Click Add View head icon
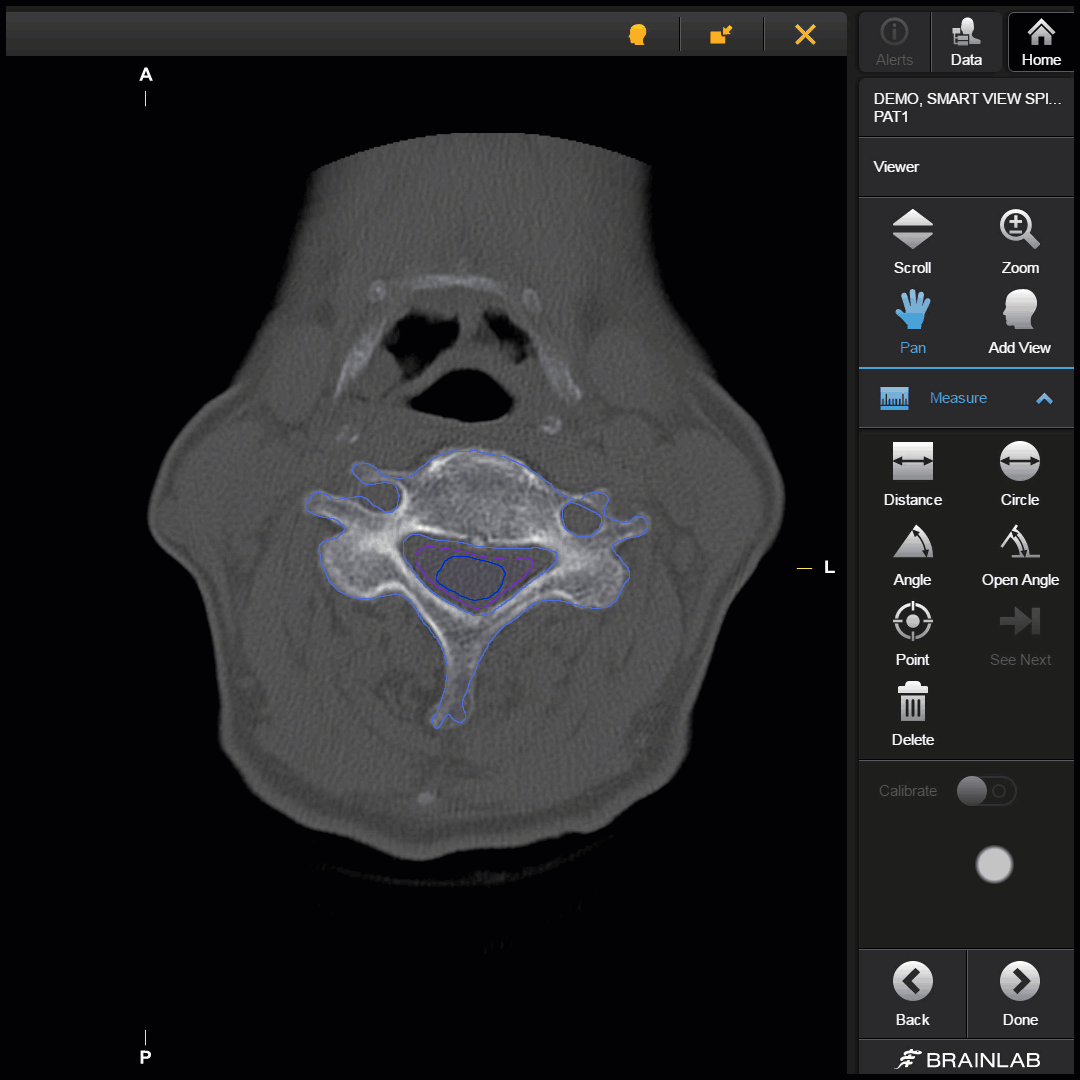Viewport: 1080px width, 1080px height. click(x=1019, y=322)
